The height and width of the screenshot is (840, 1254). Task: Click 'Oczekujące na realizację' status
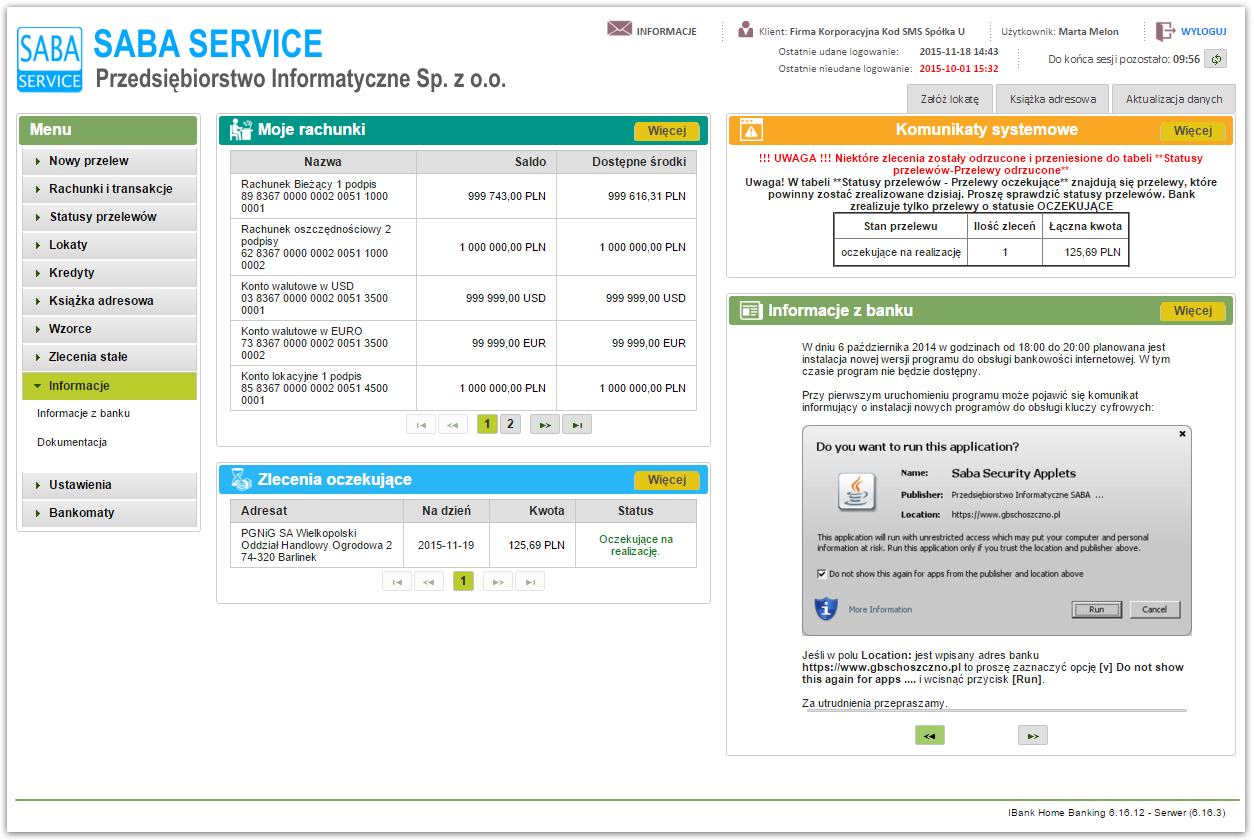pos(636,545)
